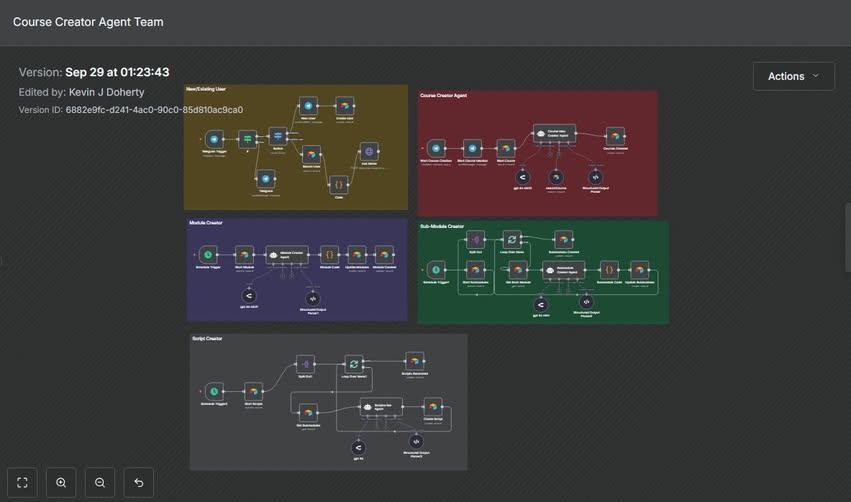The image size is (851, 502).
Task: Select the Scripts Generated node in Script Creator
Action: (x=415, y=361)
